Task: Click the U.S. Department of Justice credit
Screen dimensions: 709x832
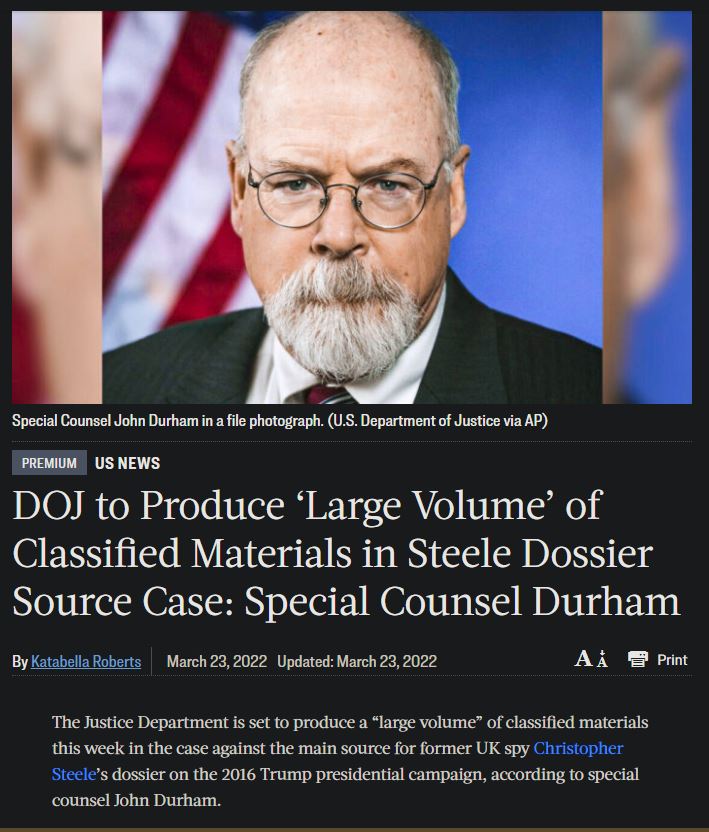Action: pos(437,421)
